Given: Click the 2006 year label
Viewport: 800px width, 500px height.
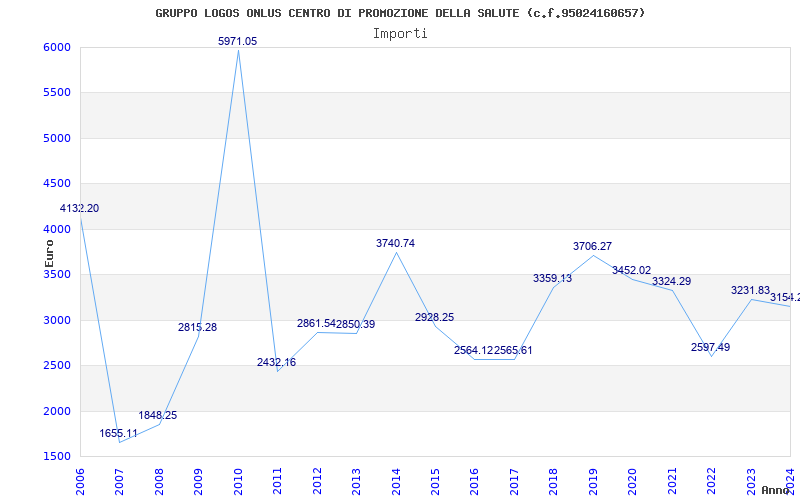Looking at the screenshot, I should 80,482.
